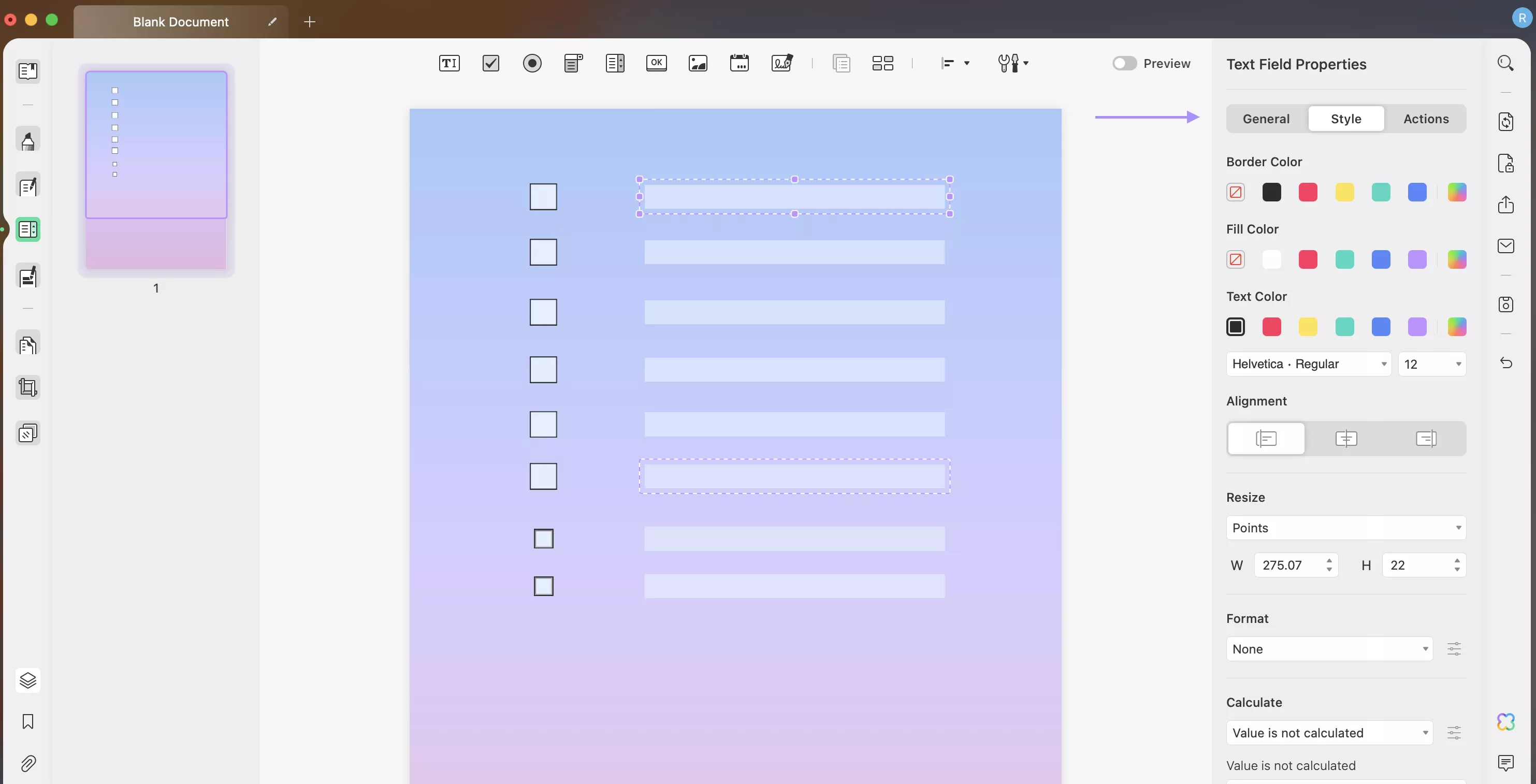The height and width of the screenshot is (784, 1536).
Task: Click the Convert PDF icon in right sidebar
Action: pos(1505,122)
